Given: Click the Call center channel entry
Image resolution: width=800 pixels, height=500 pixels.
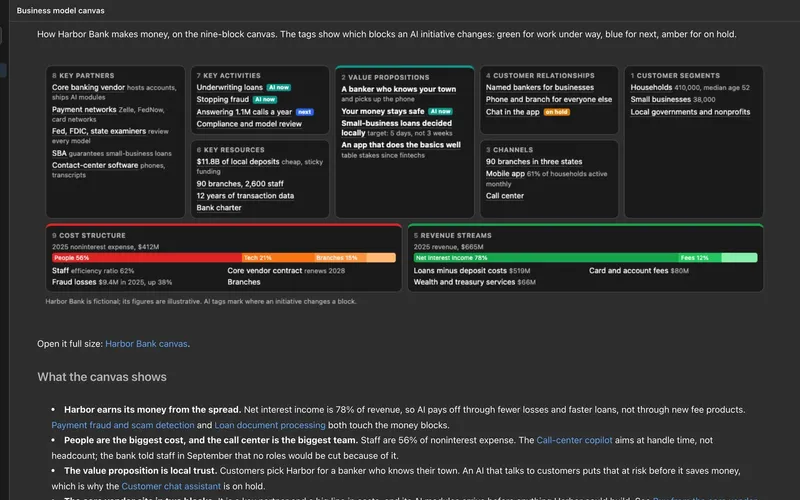Looking at the screenshot, I should click(505, 196).
